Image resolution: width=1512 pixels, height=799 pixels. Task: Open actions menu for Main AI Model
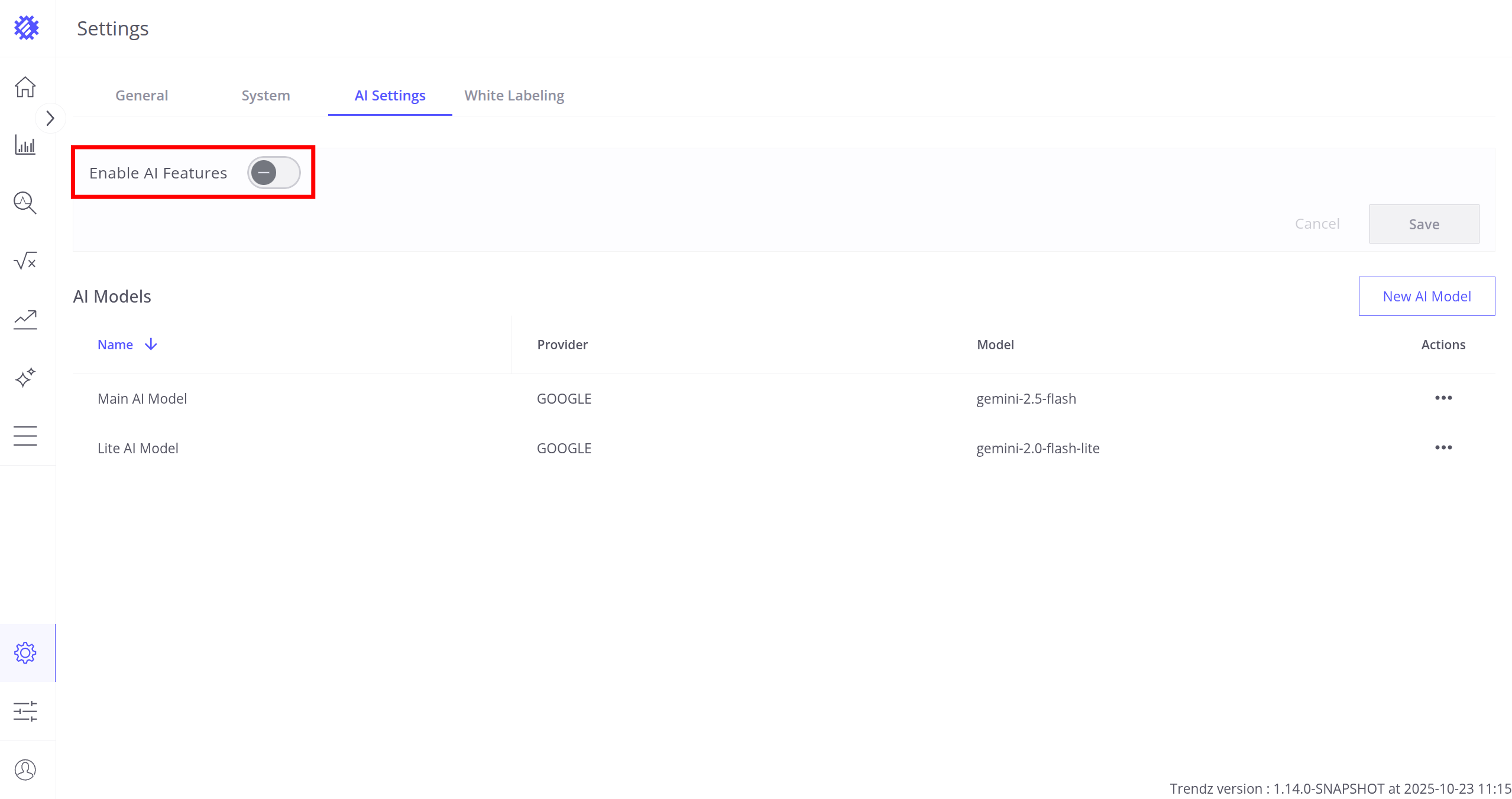point(1443,398)
